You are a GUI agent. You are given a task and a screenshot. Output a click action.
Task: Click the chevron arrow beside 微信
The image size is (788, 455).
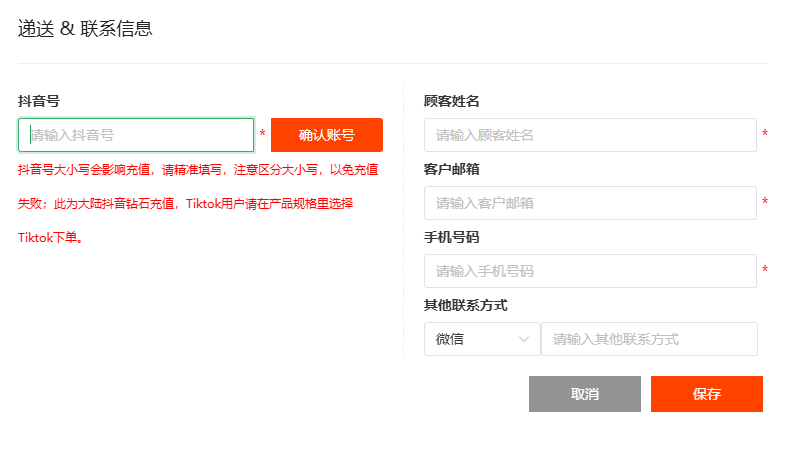pyautogui.click(x=524, y=339)
